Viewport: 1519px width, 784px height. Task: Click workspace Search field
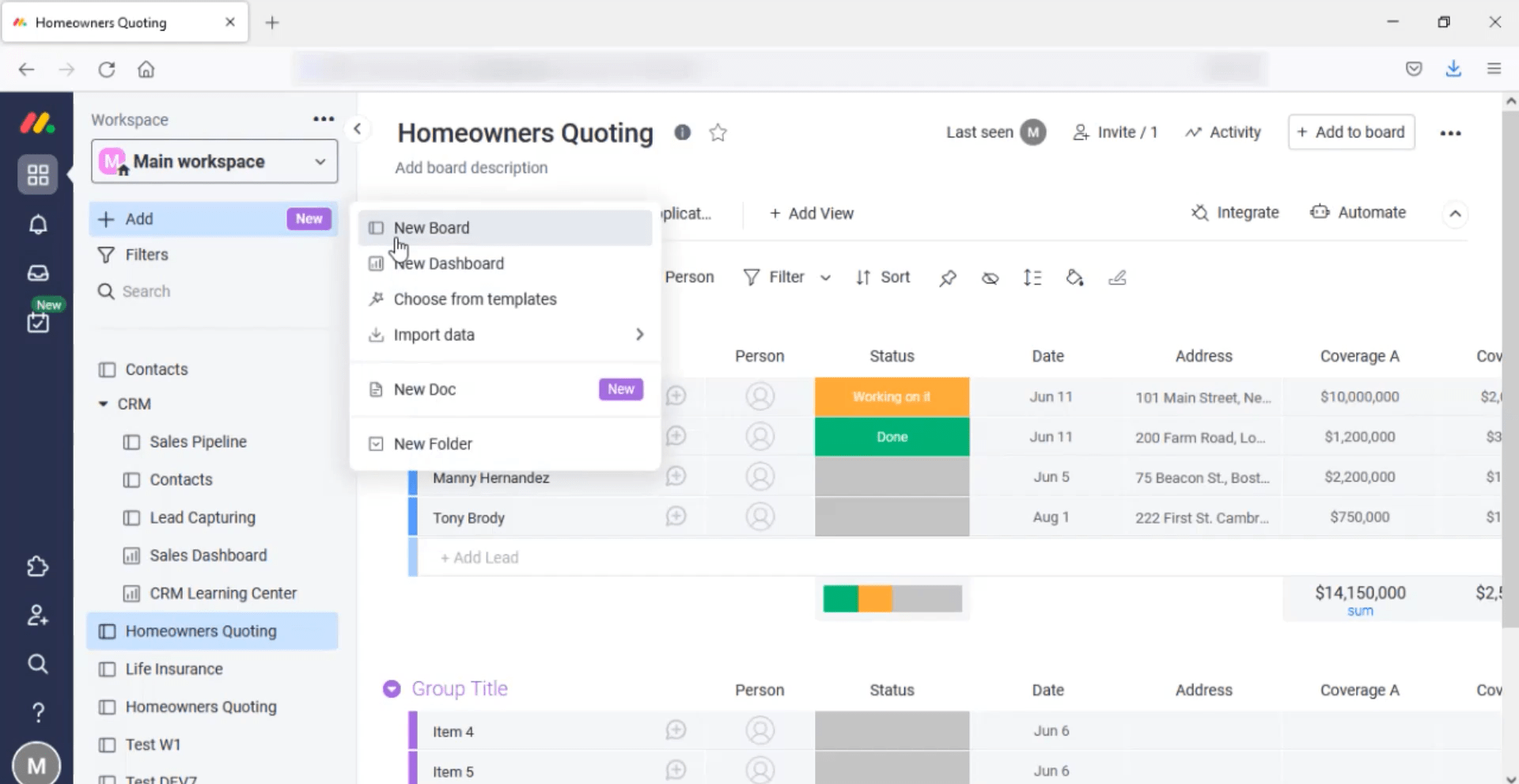point(214,291)
